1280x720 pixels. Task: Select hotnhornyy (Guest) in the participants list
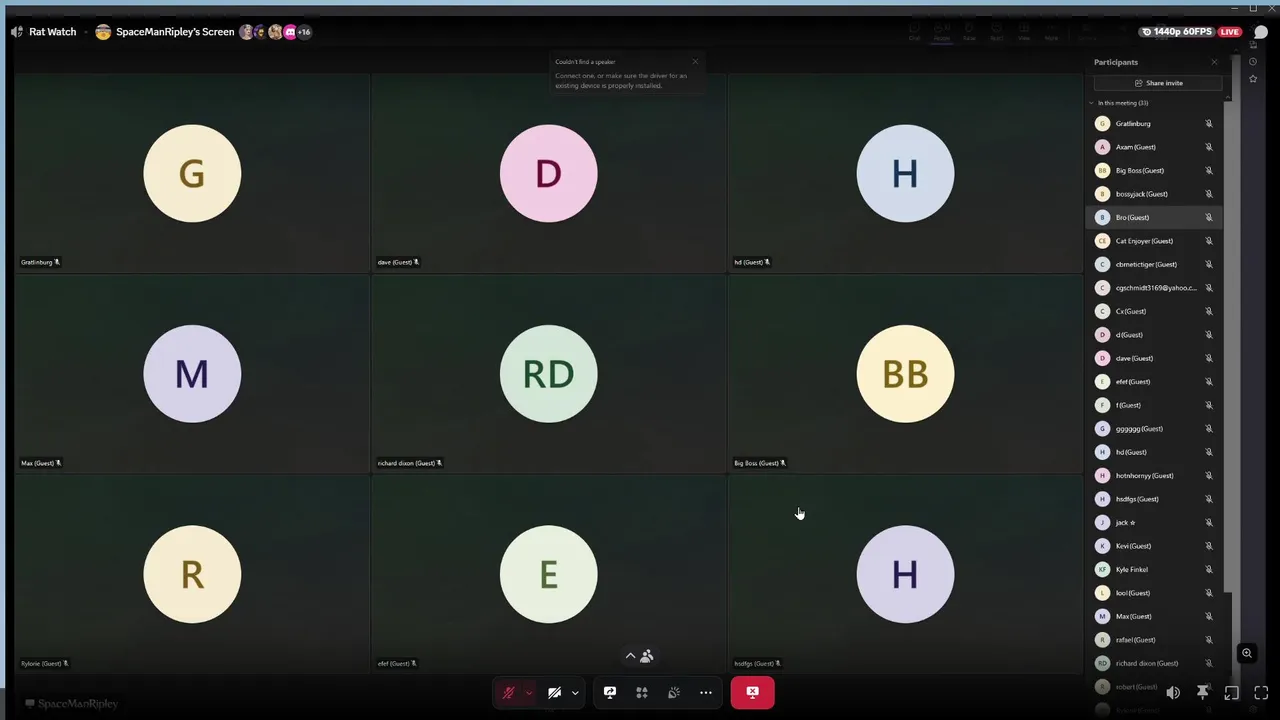(1155, 476)
